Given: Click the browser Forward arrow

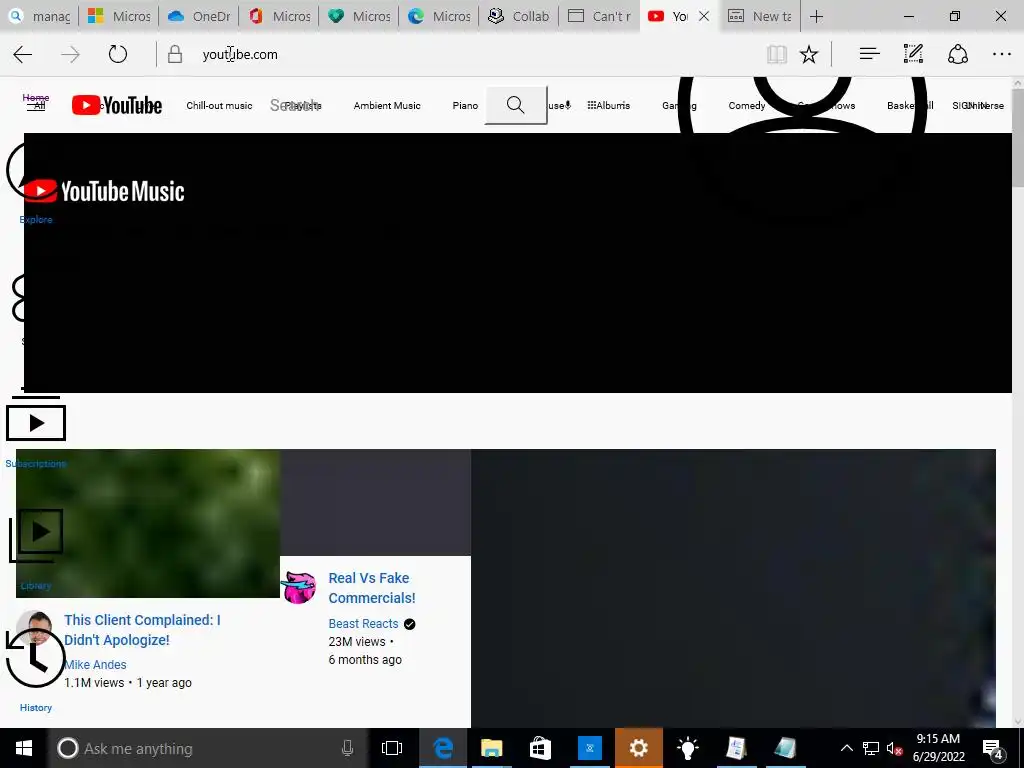Looking at the screenshot, I should click(70, 54).
